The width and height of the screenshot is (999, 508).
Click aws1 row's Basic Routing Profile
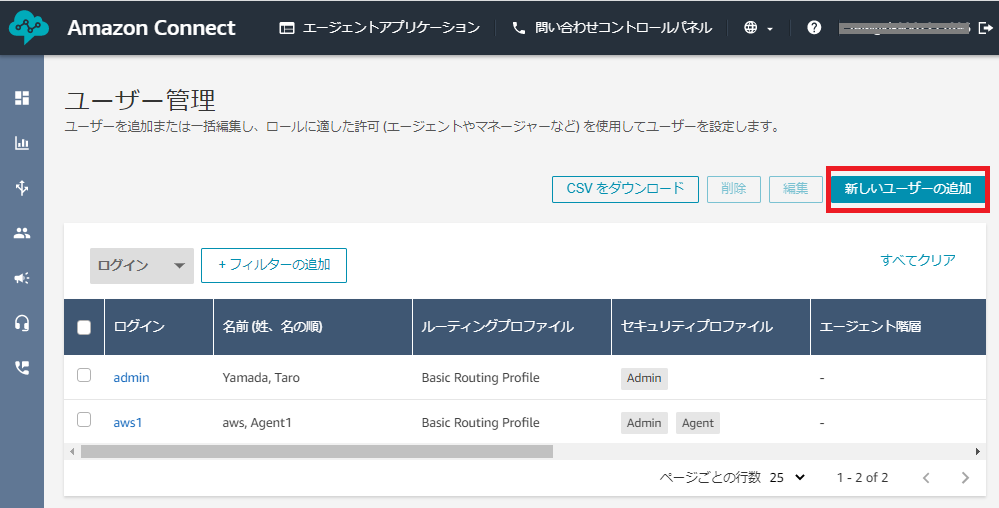[x=480, y=422]
